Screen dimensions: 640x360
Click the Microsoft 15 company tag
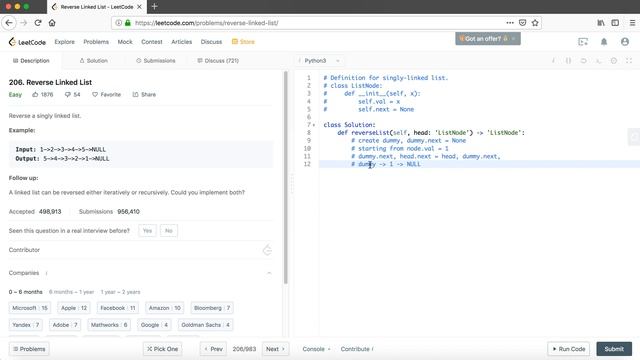(30, 308)
